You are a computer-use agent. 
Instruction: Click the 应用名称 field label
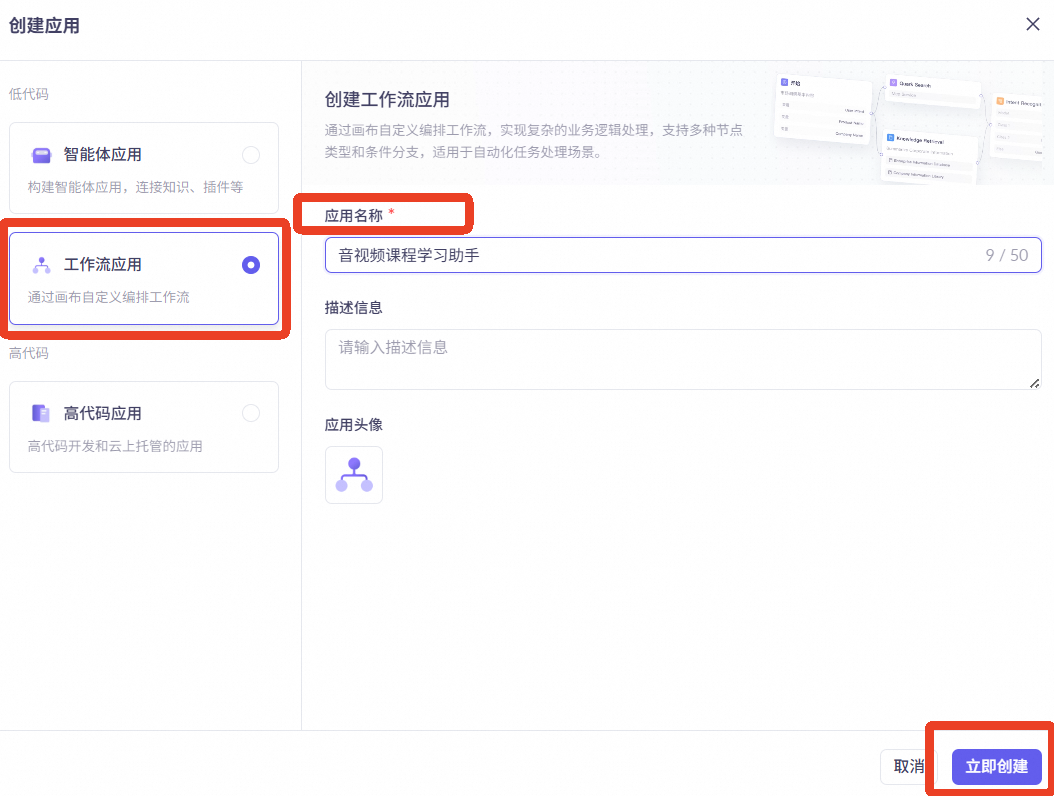tap(354, 216)
